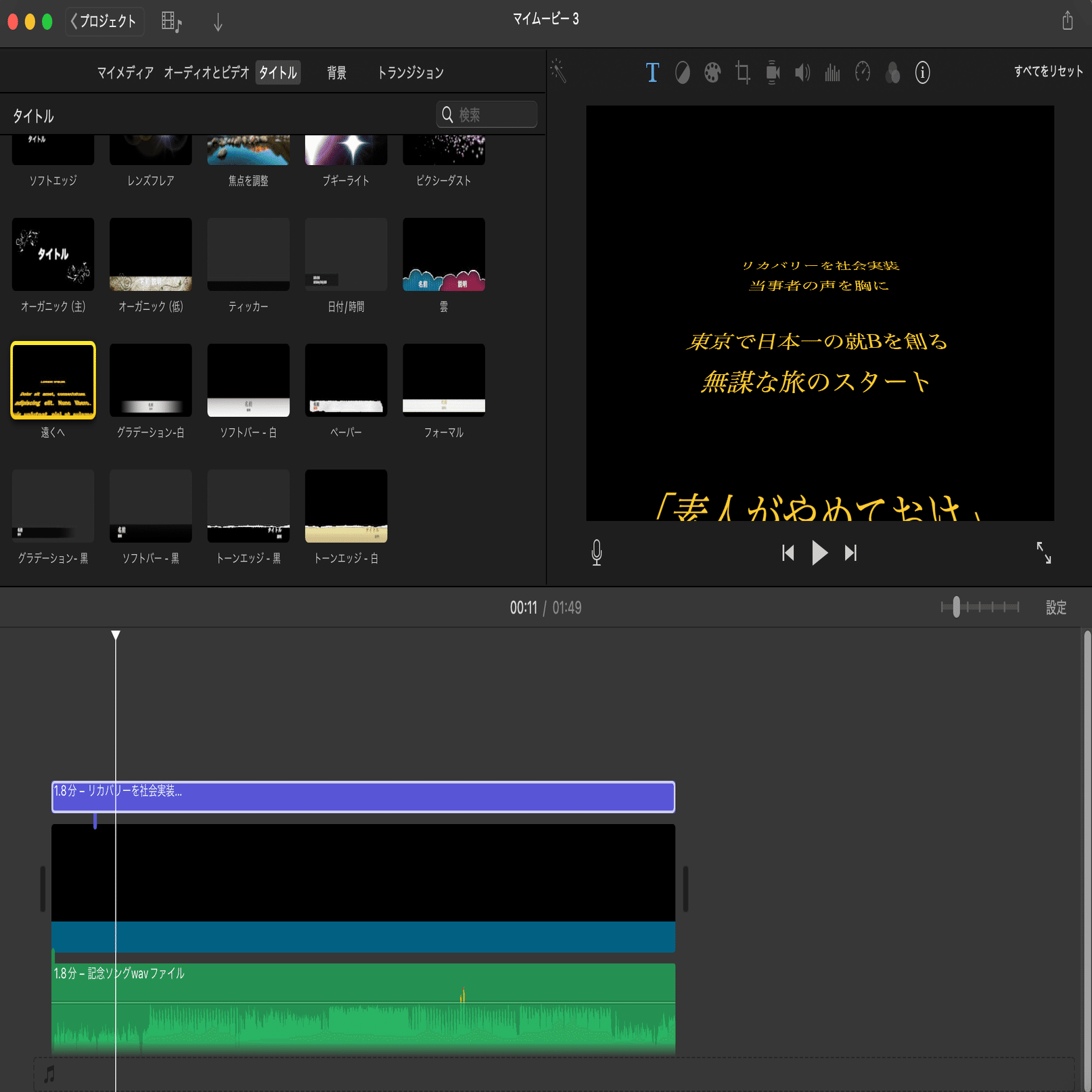
Task: Open the color balance tool
Action: point(683,72)
